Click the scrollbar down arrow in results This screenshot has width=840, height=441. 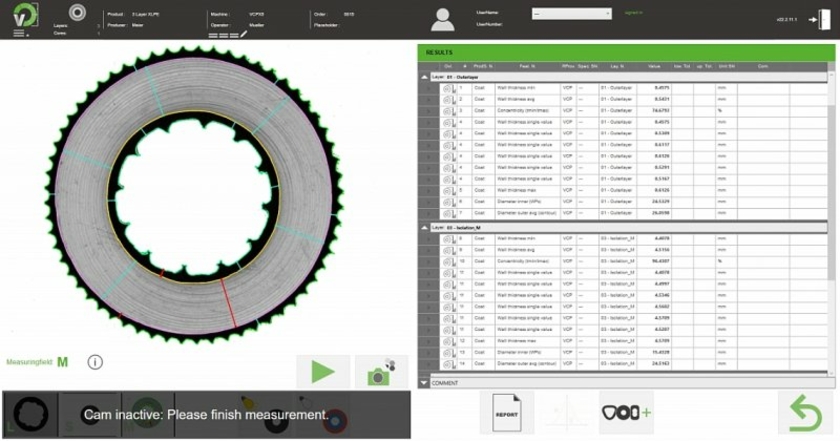coord(831,373)
